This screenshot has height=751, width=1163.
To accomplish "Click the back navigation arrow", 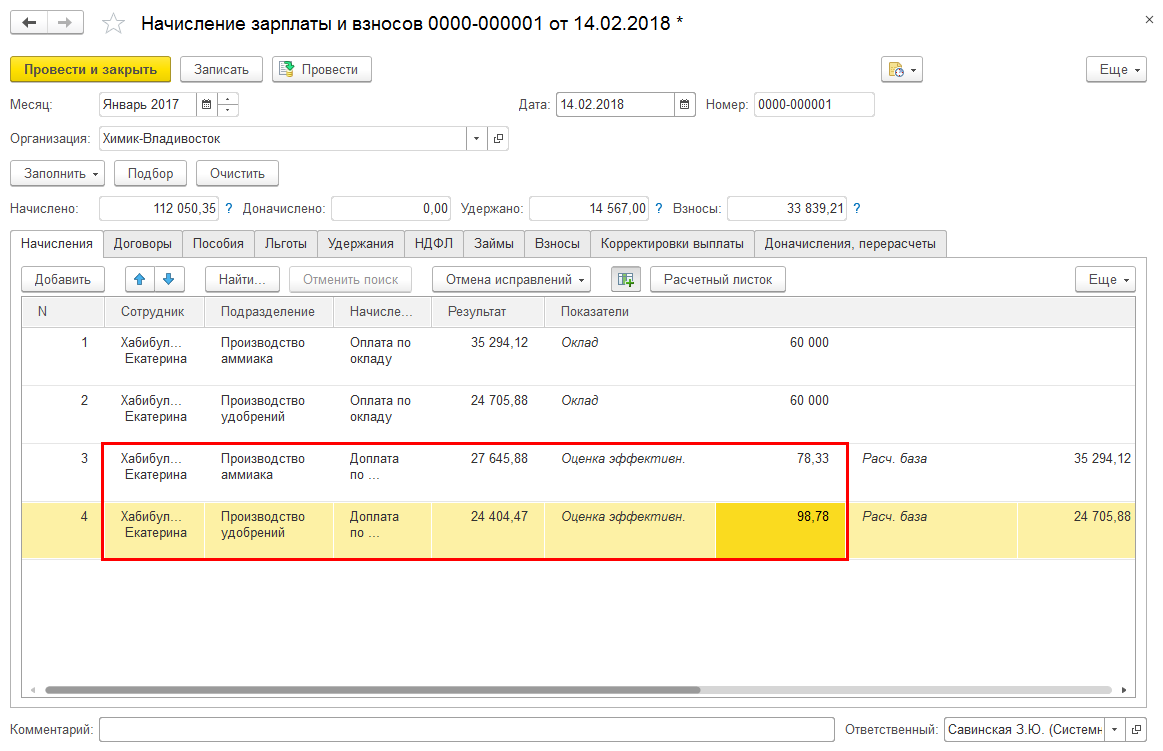I will pyautogui.click(x=29, y=23).
